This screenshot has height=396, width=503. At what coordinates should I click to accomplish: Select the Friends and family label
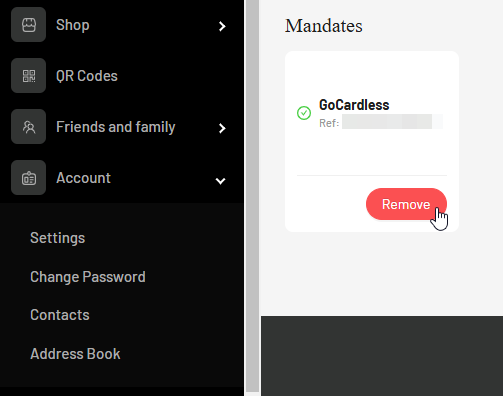click(116, 127)
